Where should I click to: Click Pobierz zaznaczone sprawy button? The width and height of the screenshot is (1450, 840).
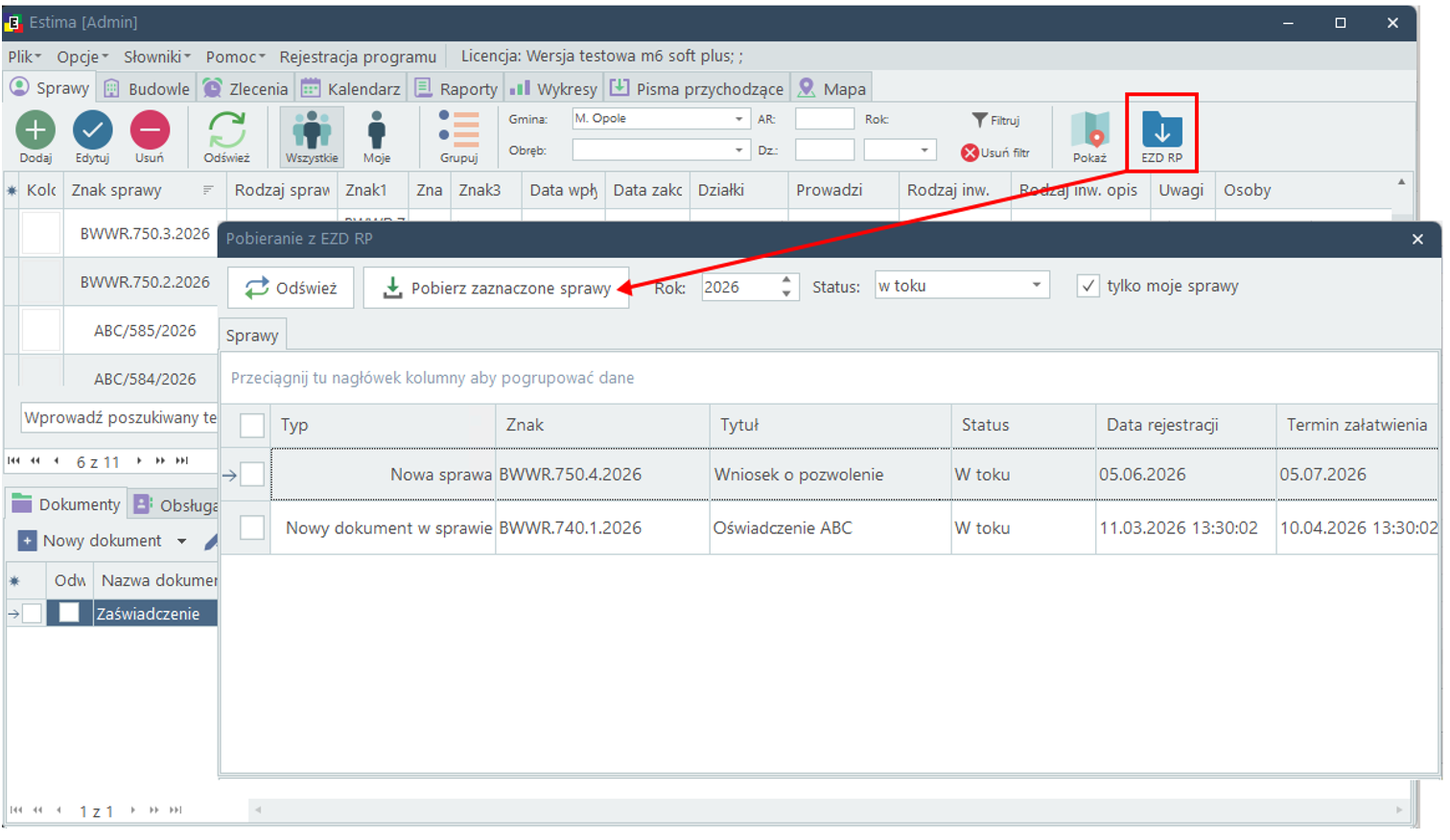[x=496, y=288]
